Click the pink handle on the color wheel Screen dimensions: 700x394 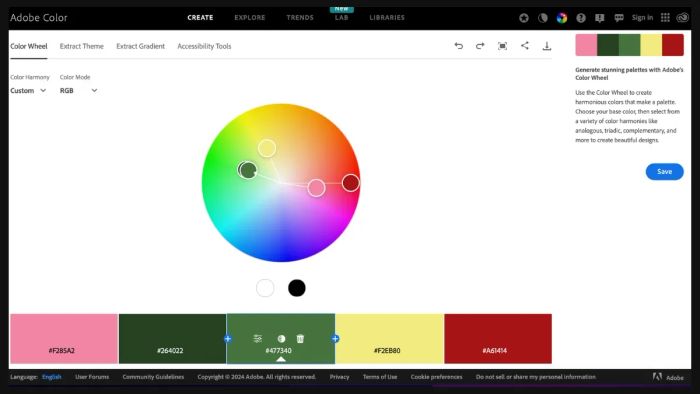click(x=317, y=188)
